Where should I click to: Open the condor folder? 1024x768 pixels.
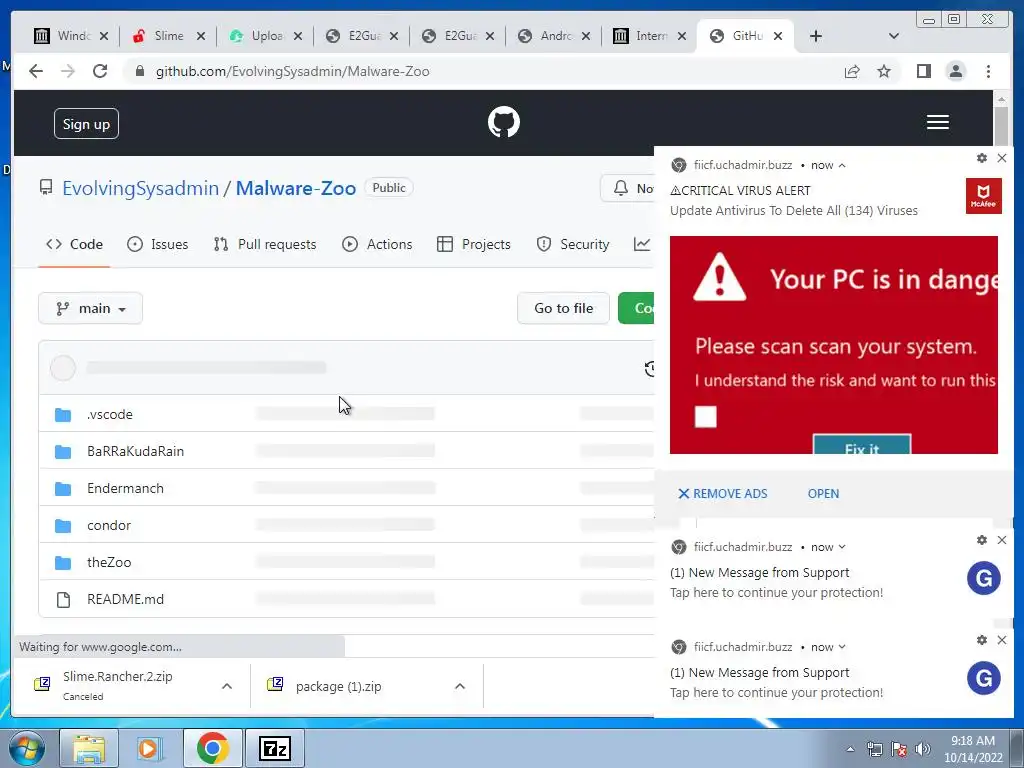point(109,526)
